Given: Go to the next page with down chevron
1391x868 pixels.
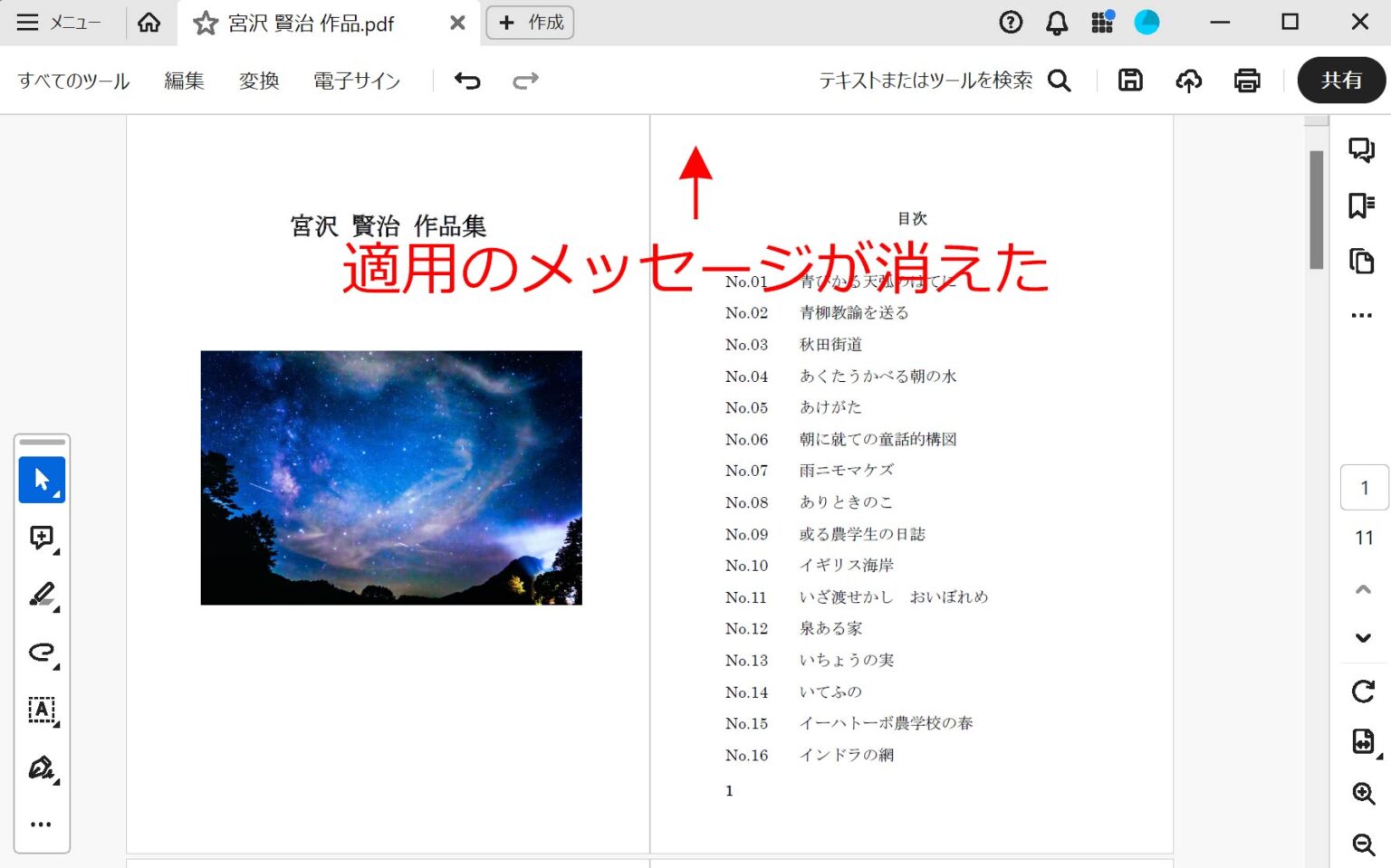Looking at the screenshot, I should (1363, 638).
